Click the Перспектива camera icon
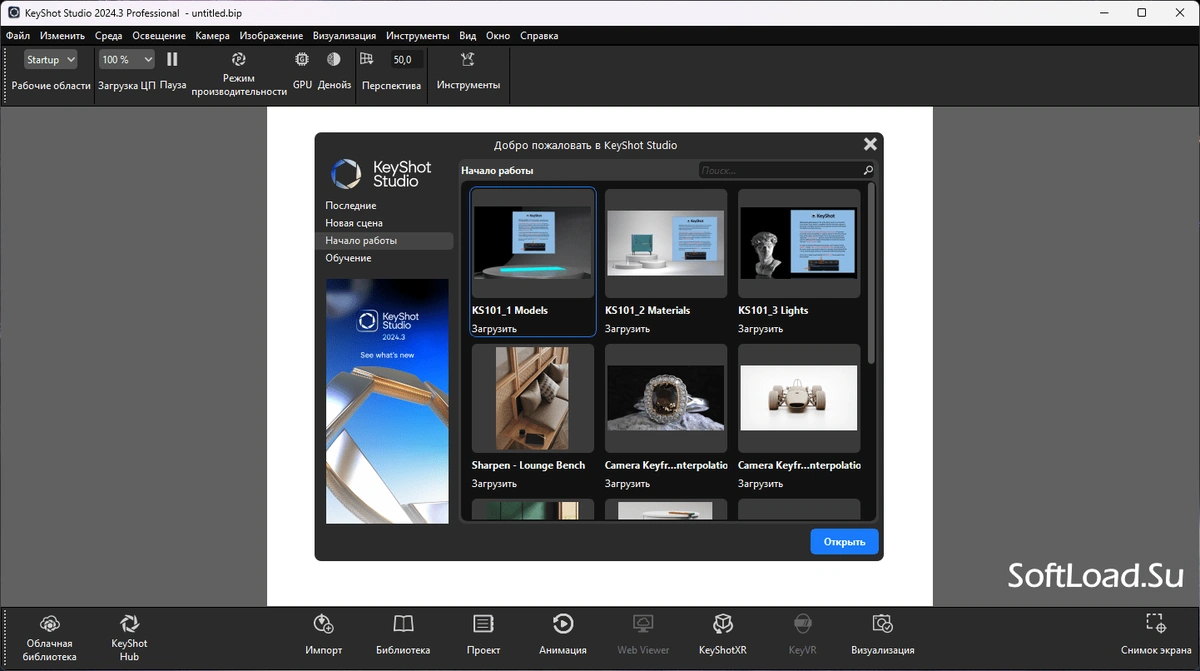1200x671 pixels. pyautogui.click(x=367, y=60)
